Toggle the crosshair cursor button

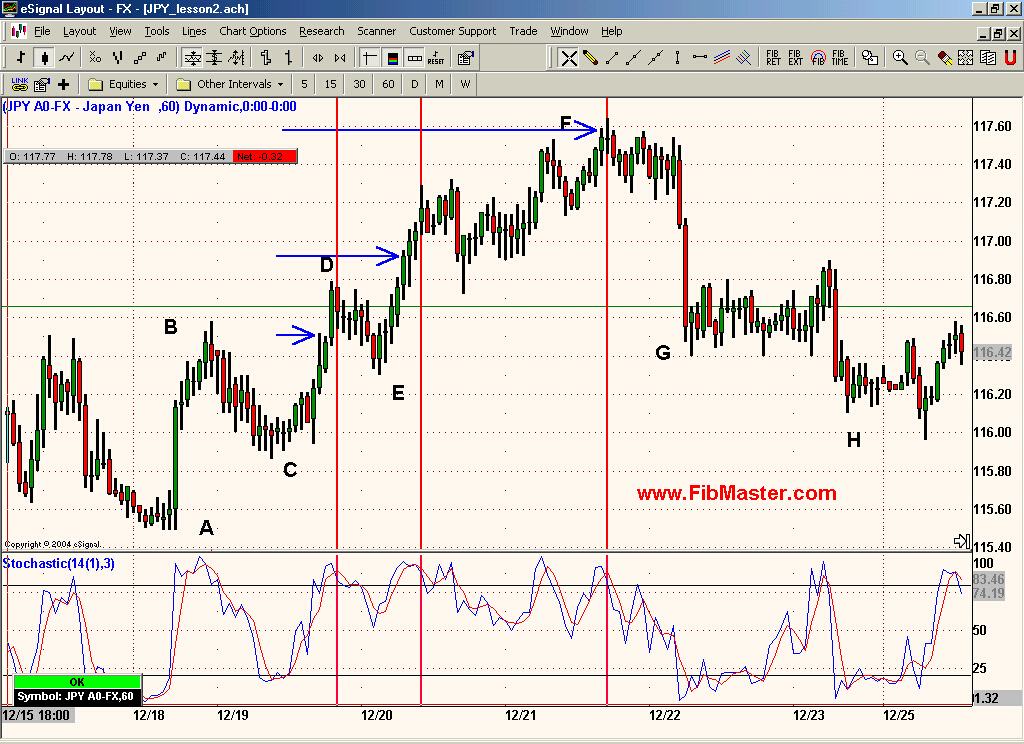click(x=370, y=58)
